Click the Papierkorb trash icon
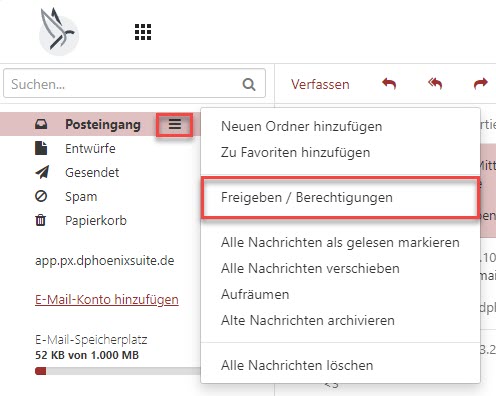This screenshot has height=396, width=496. pyautogui.click(x=41, y=220)
